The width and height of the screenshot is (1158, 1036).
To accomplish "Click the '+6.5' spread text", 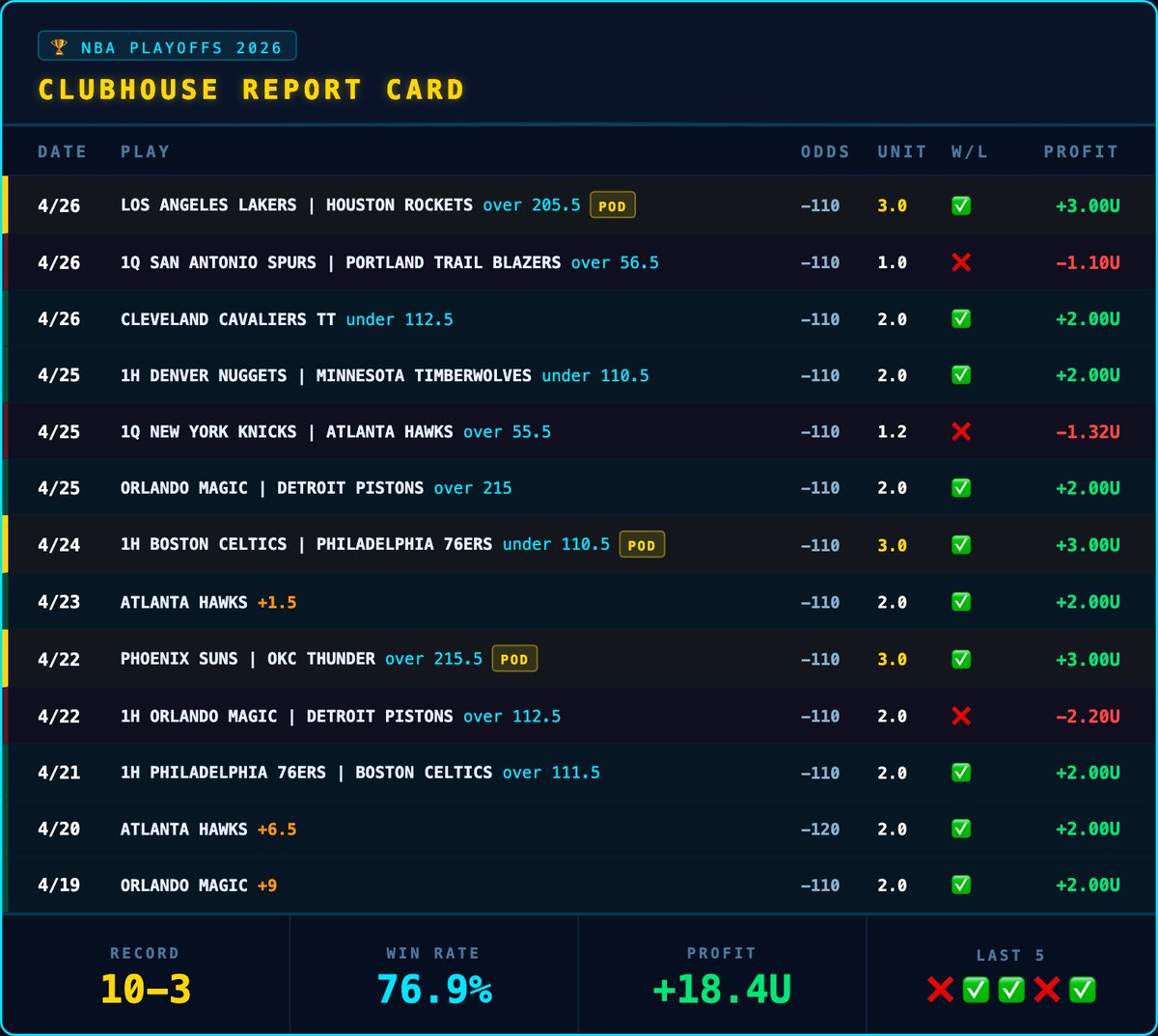I will pyautogui.click(x=277, y=829).
